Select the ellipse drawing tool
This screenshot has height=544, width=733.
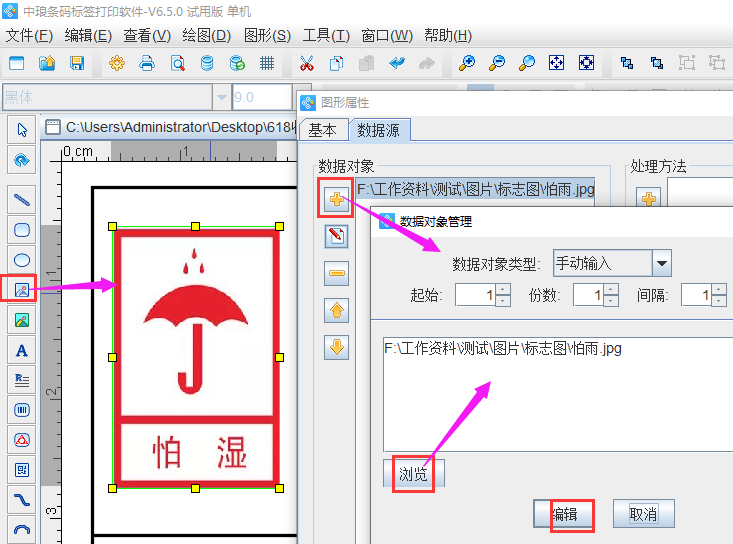click(x=21, y=260)
